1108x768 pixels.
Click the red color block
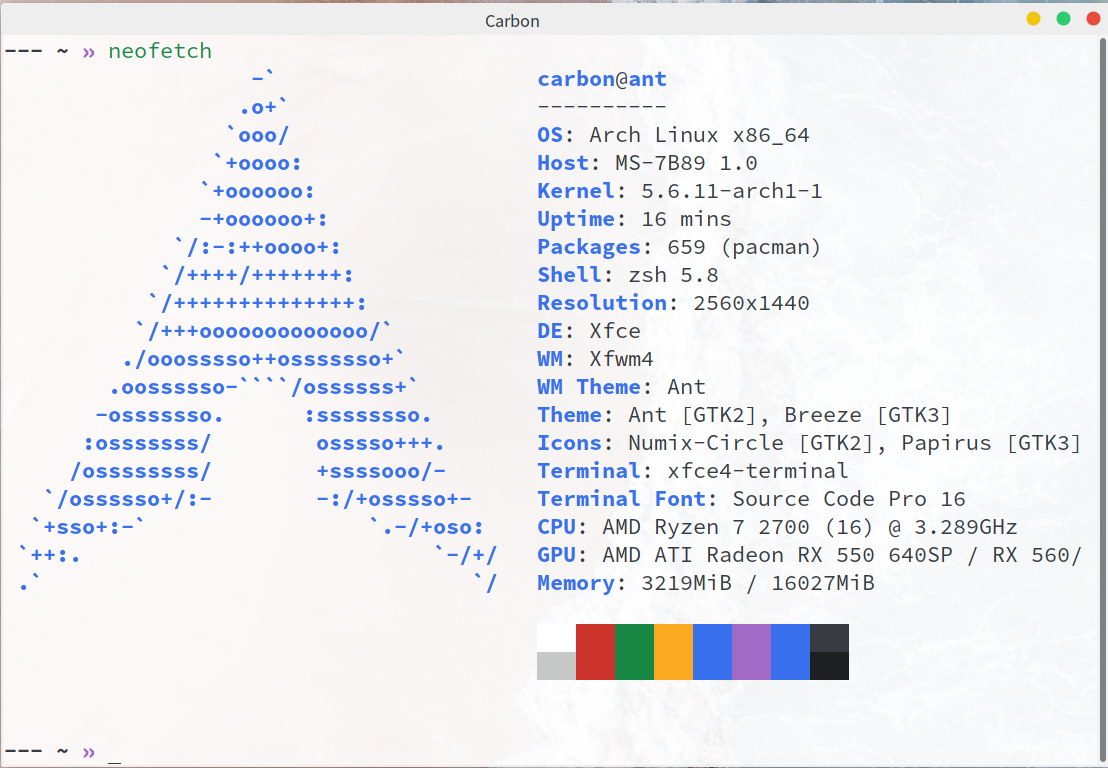click(595, 651)
